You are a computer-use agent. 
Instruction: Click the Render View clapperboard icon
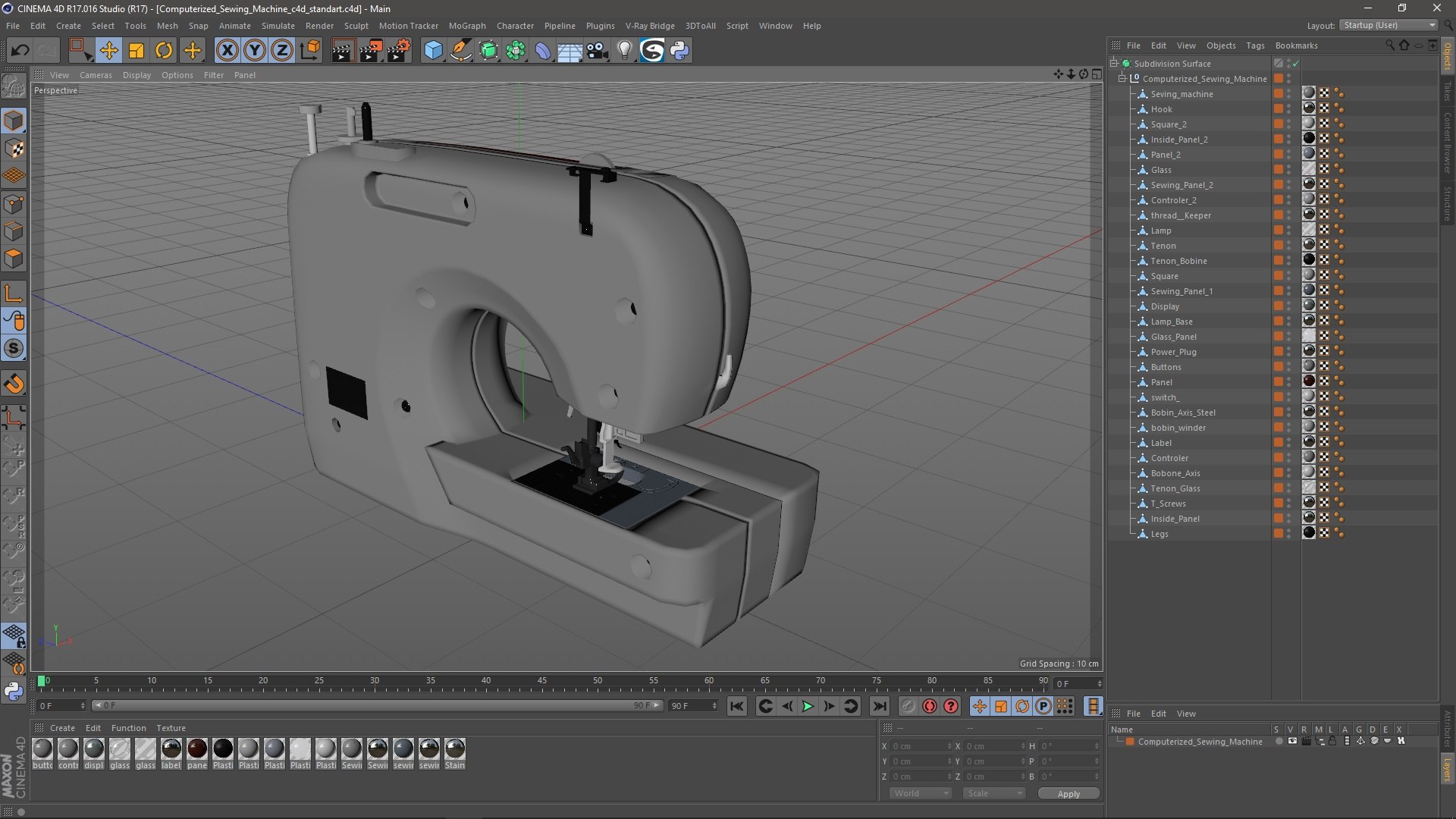342,51
